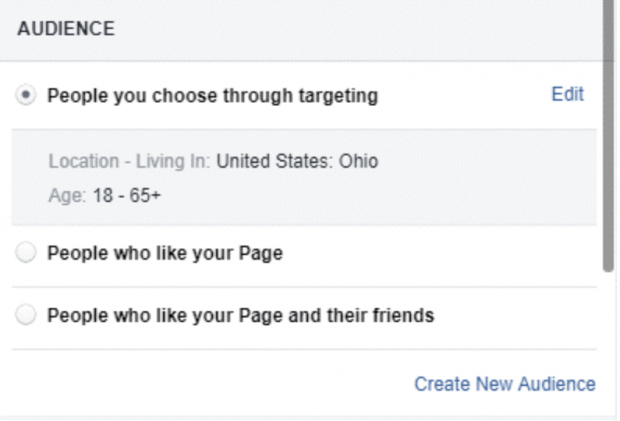Click "People who like your Page and their friends" text
The image size is (620, 421).
click(241, 315)
